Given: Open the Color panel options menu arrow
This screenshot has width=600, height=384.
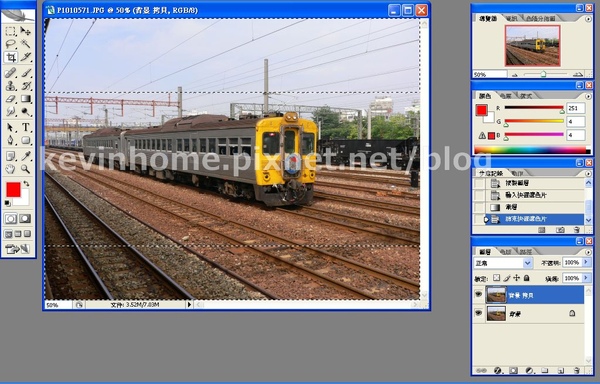Looking at the screenshot, I should (x=589, y=96).
